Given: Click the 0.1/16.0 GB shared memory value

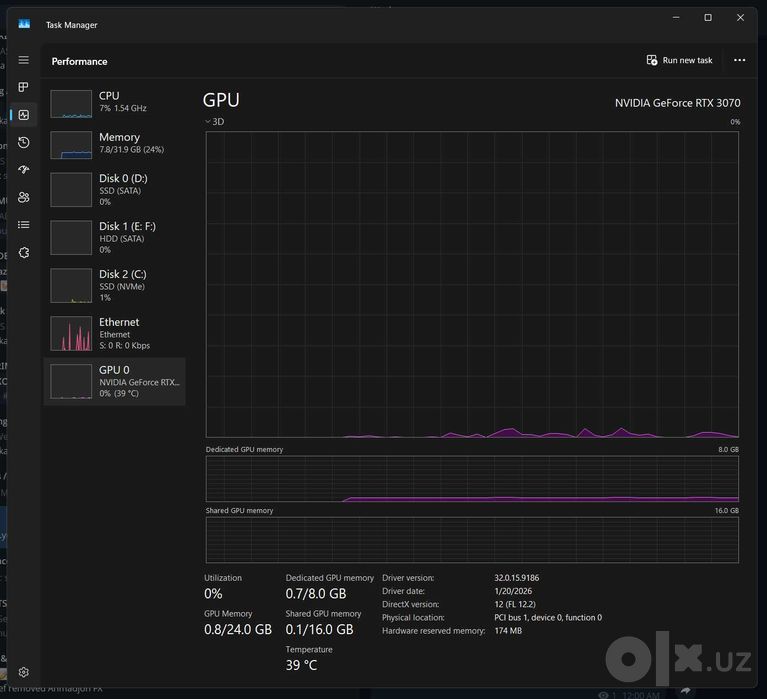Looking at the screenshot, I should [x=319, y=630].
